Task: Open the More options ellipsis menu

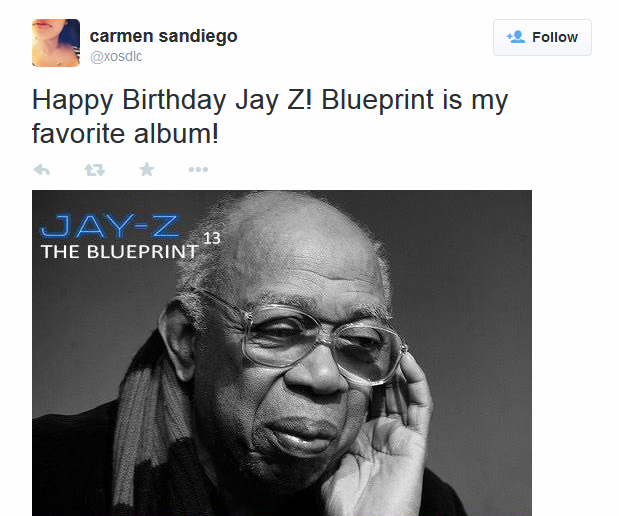Action: pos(198,169)
